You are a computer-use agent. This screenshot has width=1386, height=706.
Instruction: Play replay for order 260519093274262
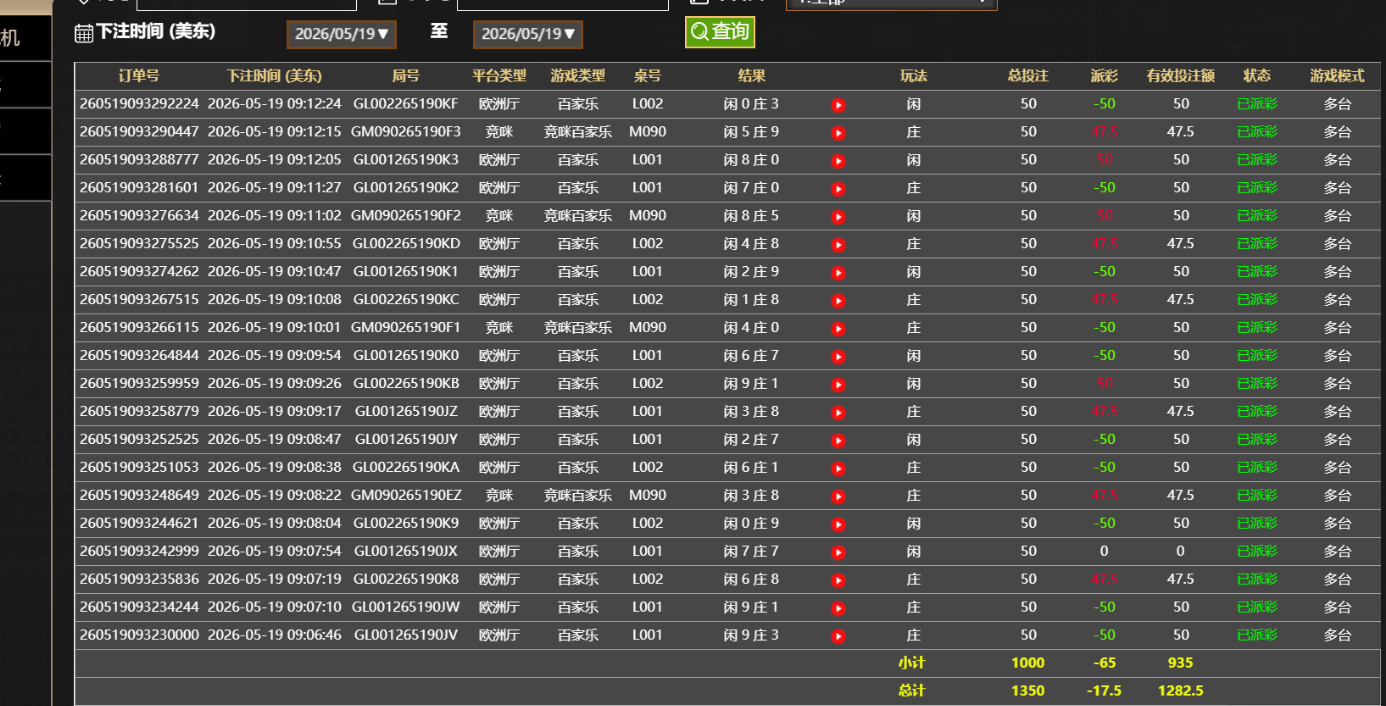(838, 273)
